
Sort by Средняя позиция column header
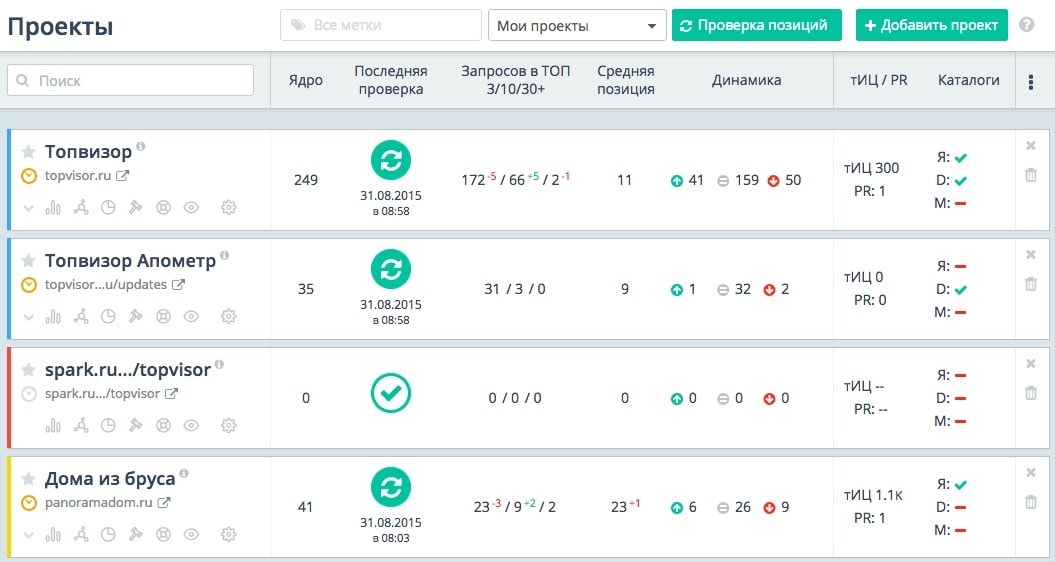(626, 80)
